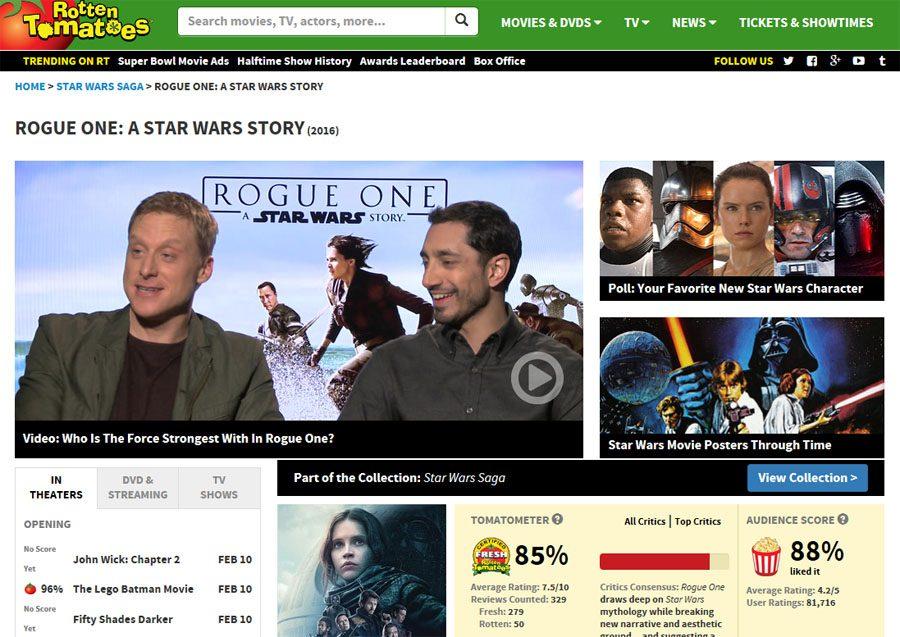This screenshot has width=900, height=637.
Task: Open Rotten Tomatoes Twitter page icon
Action: coord(789,61)
